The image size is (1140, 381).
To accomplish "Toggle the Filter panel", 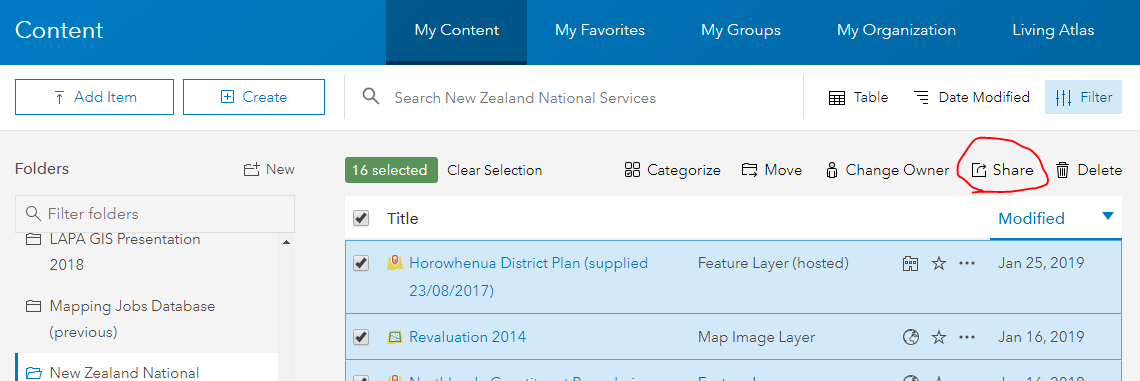I will 1083,97.
